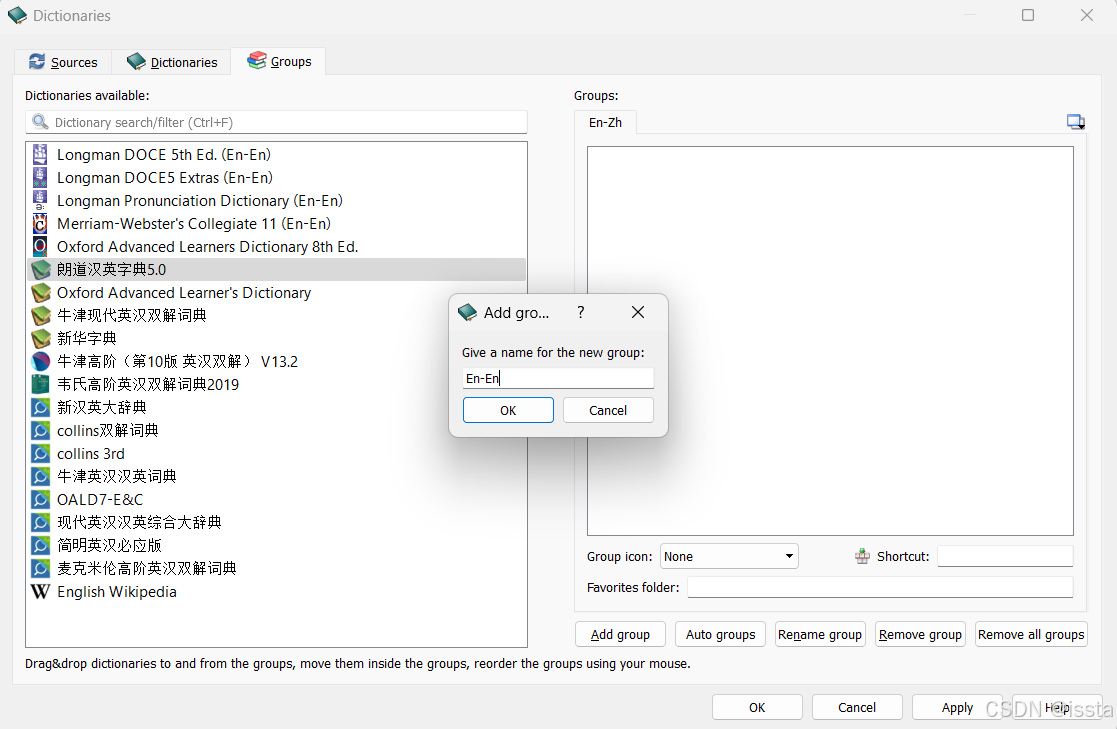This screenshot has height=729, width=1117.
Task: Focus the new group name field
Action: 558,378
